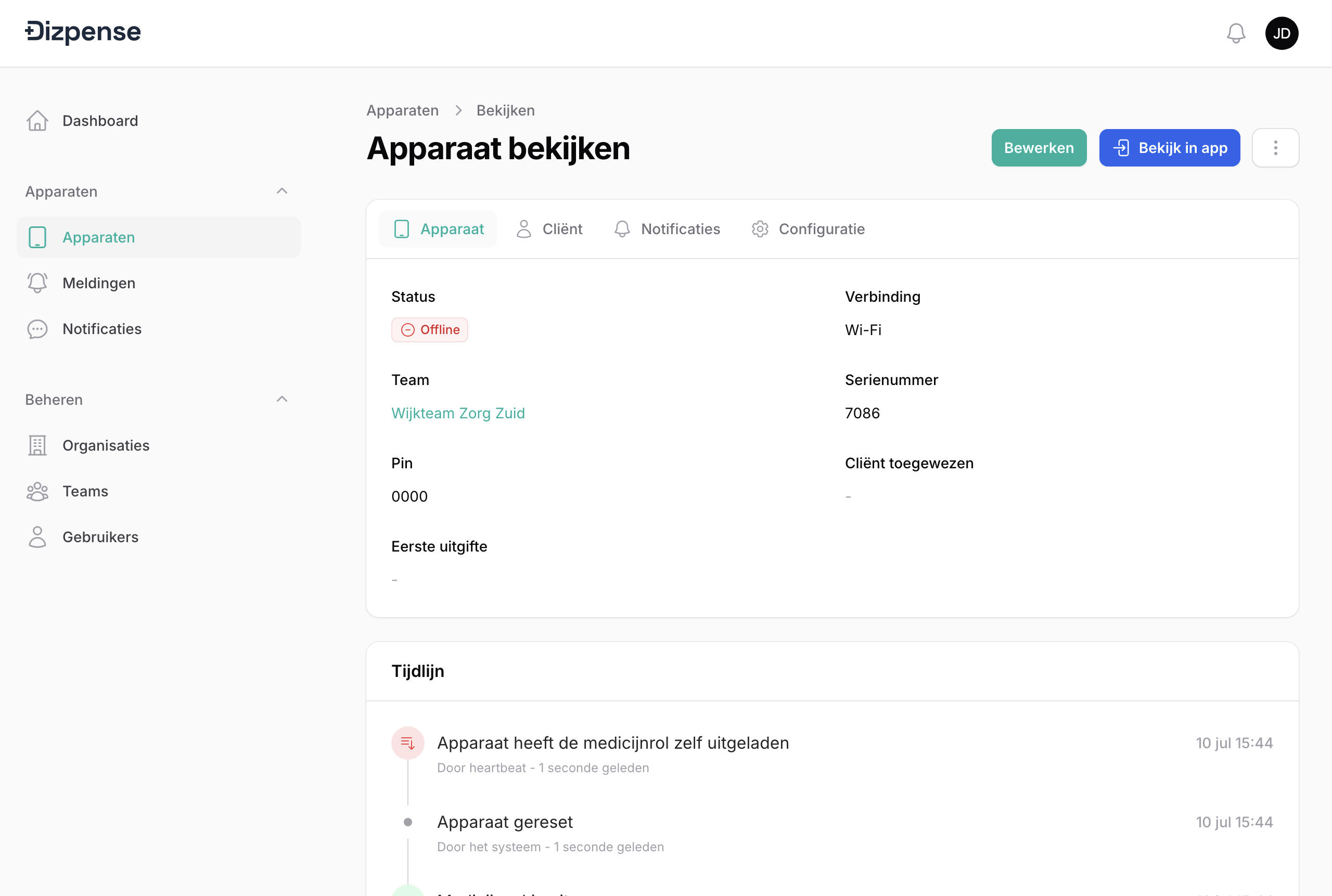Open the three-dot more actions menu
This screenshot has height=896, width=1332.
1275,148
